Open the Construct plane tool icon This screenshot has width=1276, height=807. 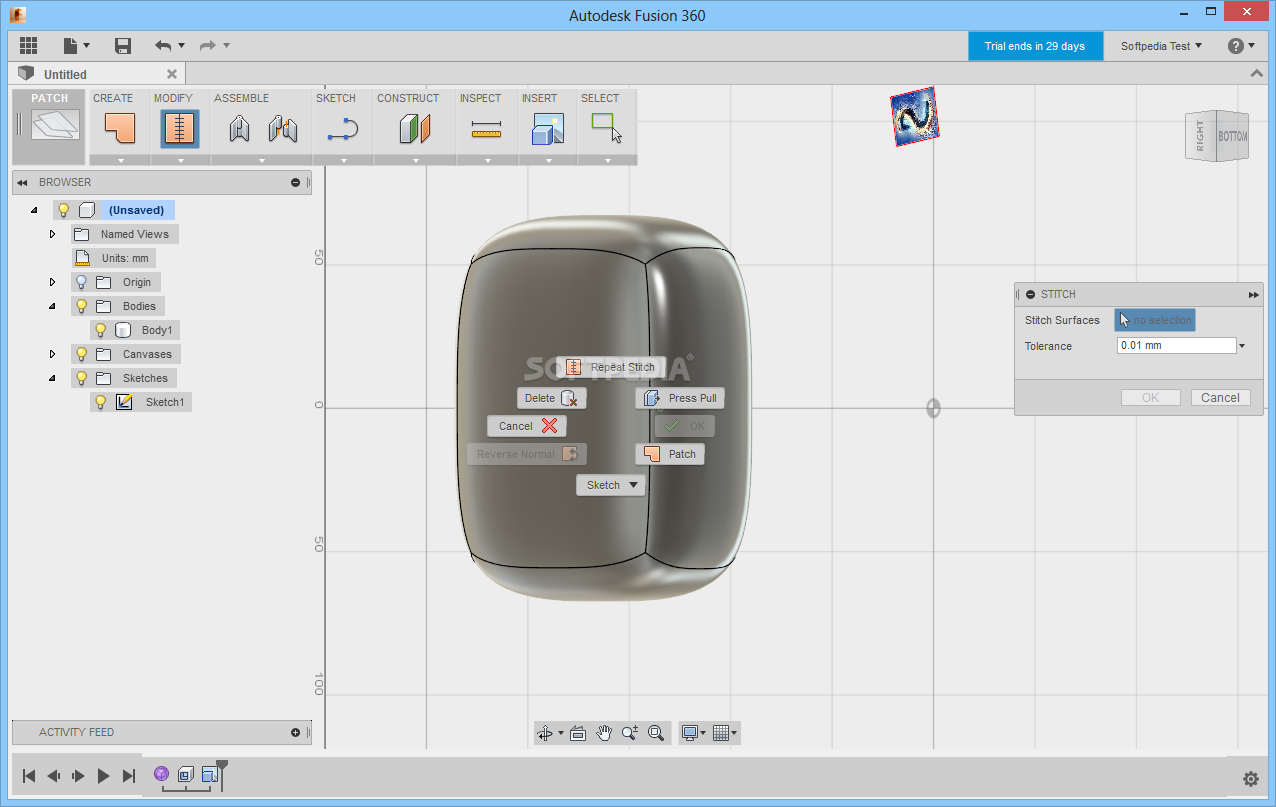coord(414,129)
